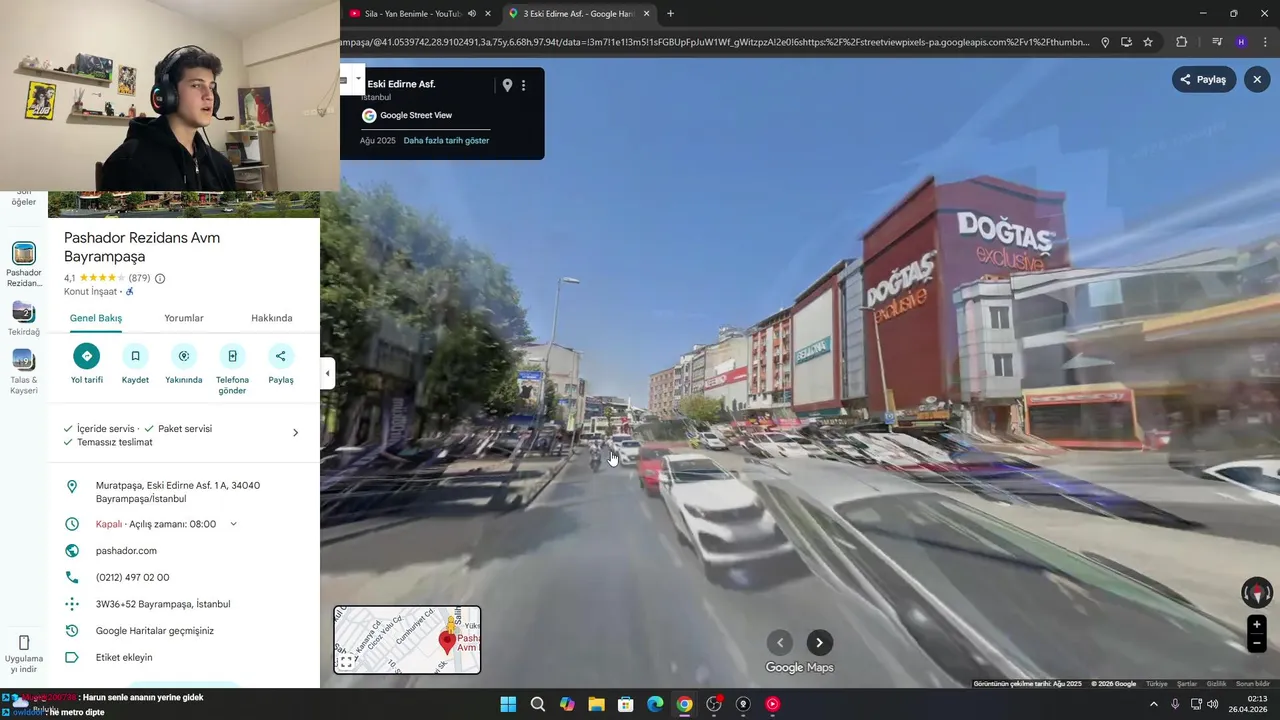The image size is (1280, 720).
Task: Switch to Hakkında tab
Action: (x=272, y=318)
